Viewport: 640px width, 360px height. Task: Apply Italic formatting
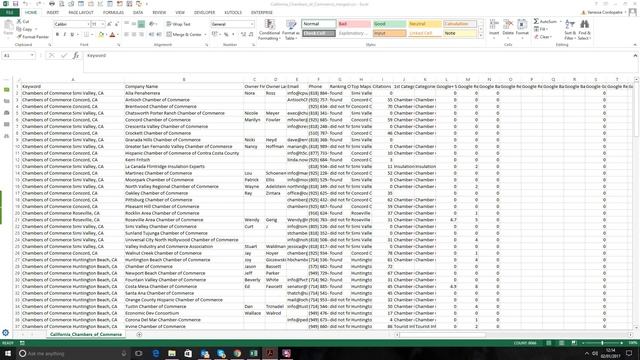click(x=64, y=35)
